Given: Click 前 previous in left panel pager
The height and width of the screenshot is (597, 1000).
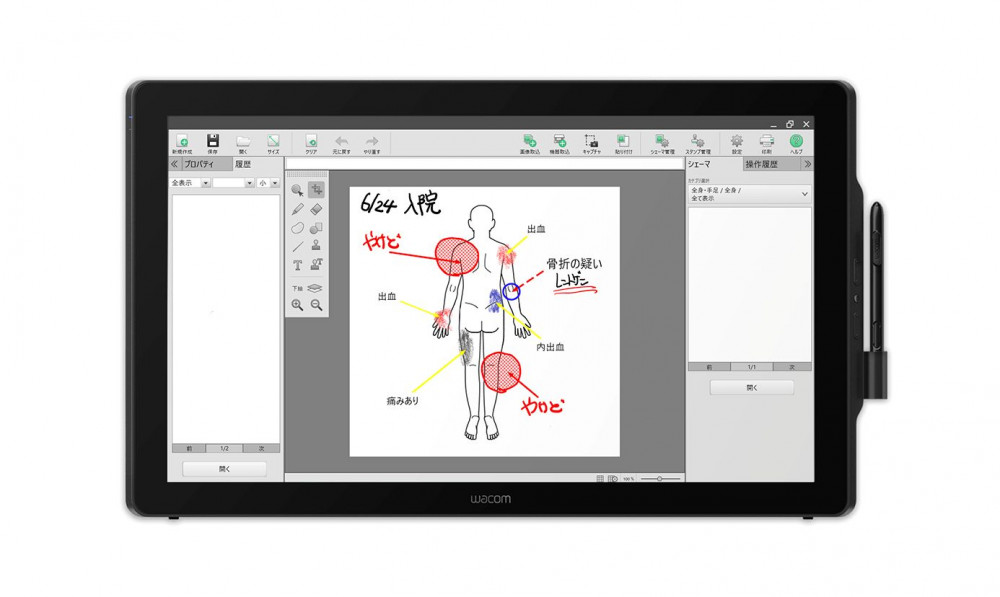Looking at the screenshot, I should (x=189, y=449).
